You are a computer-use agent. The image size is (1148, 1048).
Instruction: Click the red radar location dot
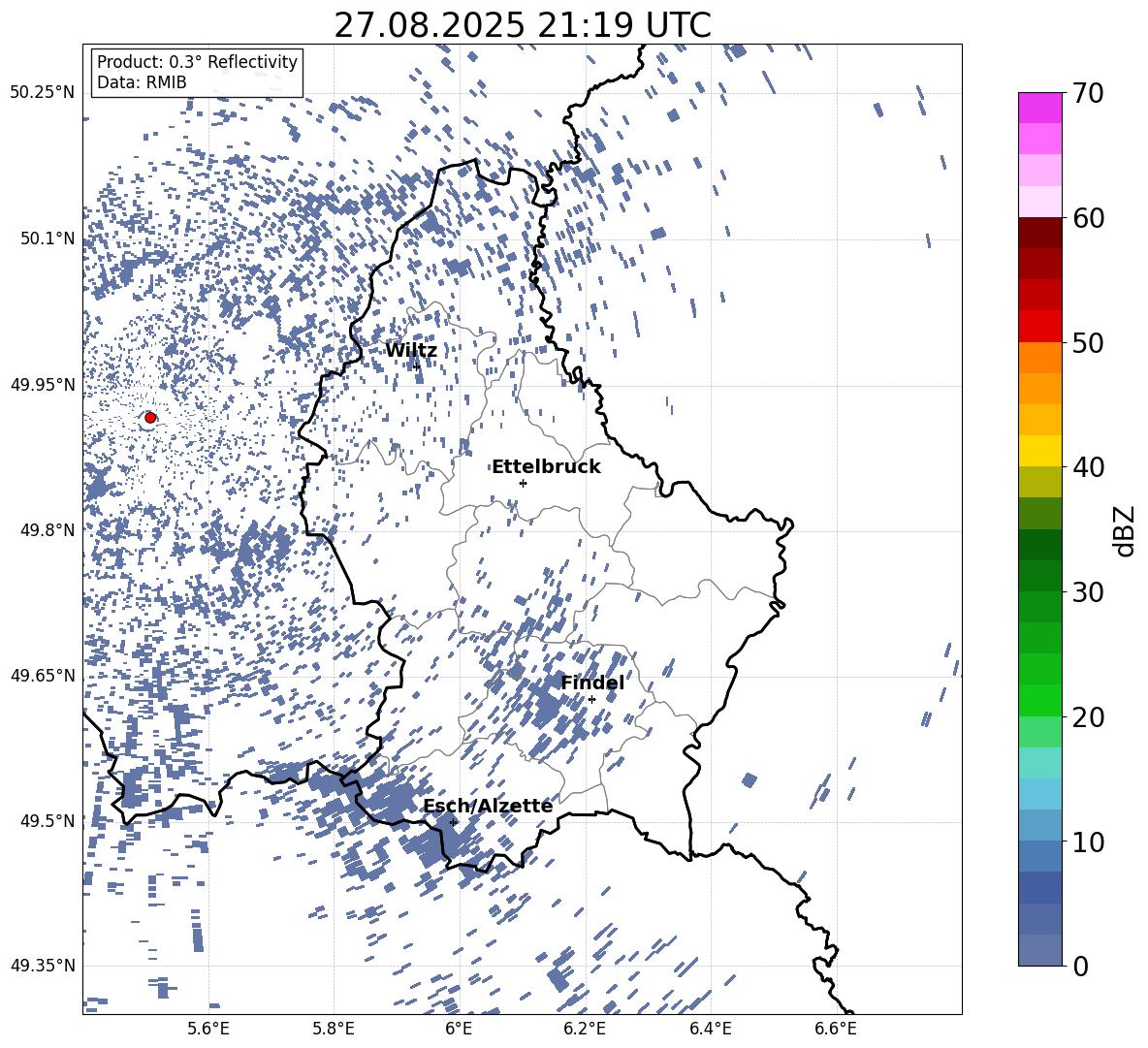150,417
